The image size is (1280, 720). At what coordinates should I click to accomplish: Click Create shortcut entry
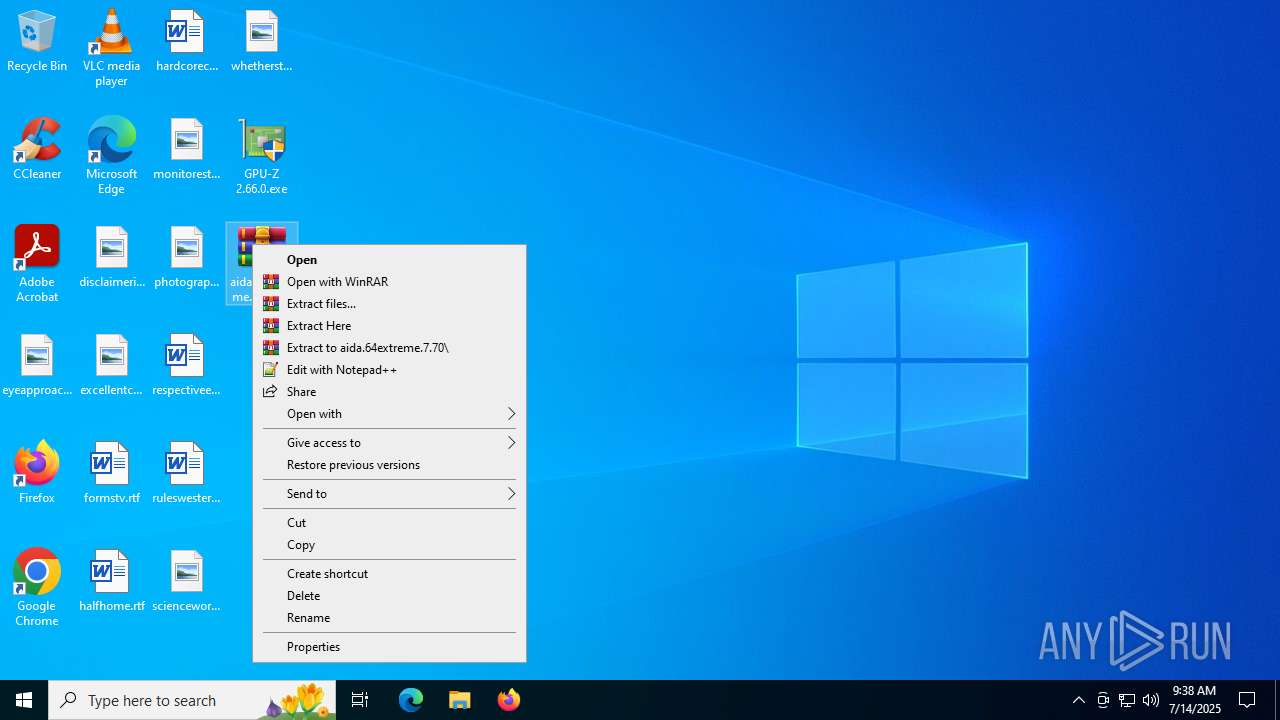[389, 574]
